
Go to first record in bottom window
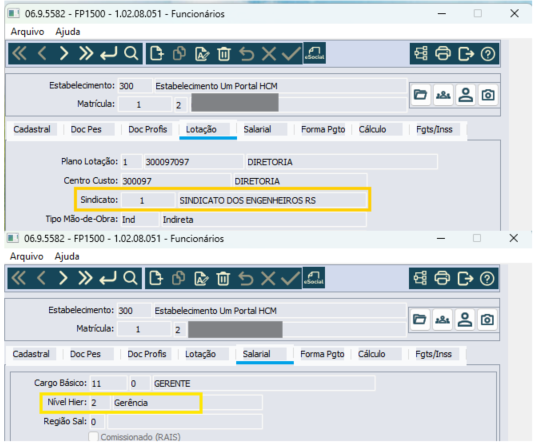tap(19, 278)
